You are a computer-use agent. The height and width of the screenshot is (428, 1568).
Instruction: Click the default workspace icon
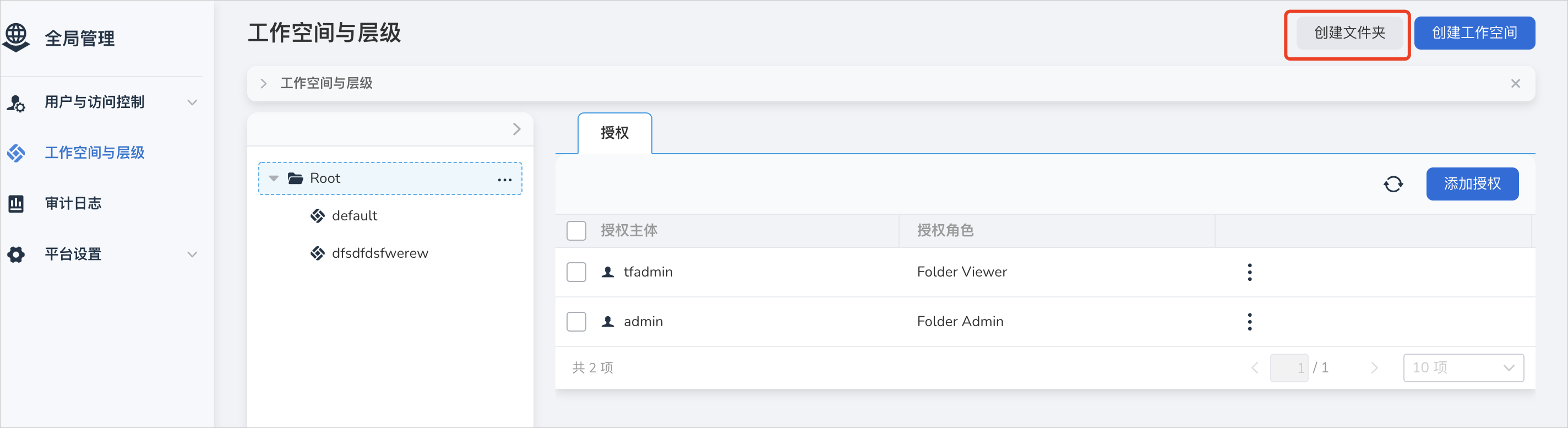tap(317, 215)
